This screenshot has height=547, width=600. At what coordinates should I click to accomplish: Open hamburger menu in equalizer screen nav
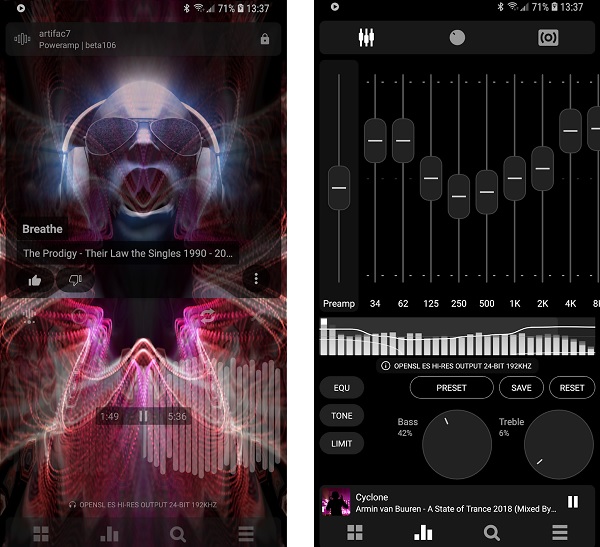coord(559,532)
